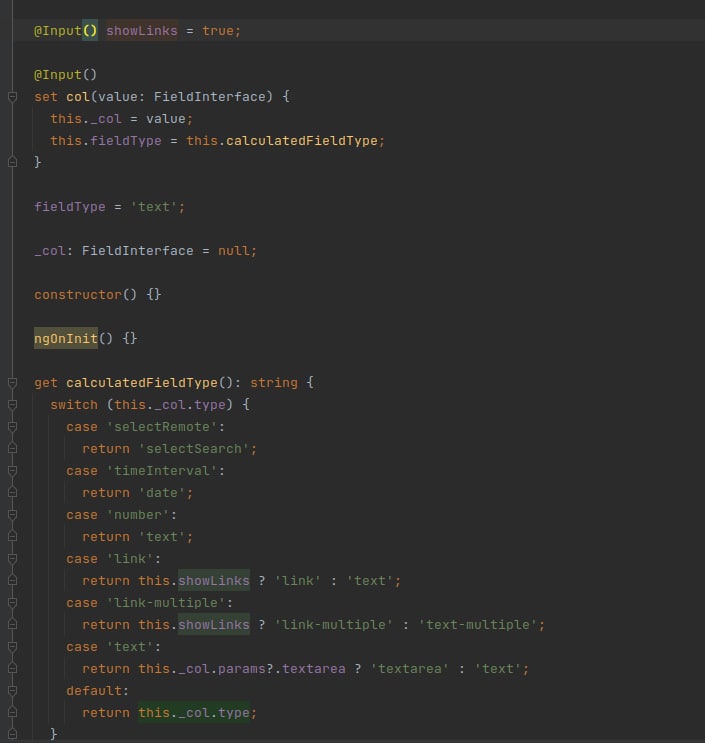Viewport: 705px width, 743px height.
Task: Click showLinks in the 'link' case return
Action: point(214,581)
